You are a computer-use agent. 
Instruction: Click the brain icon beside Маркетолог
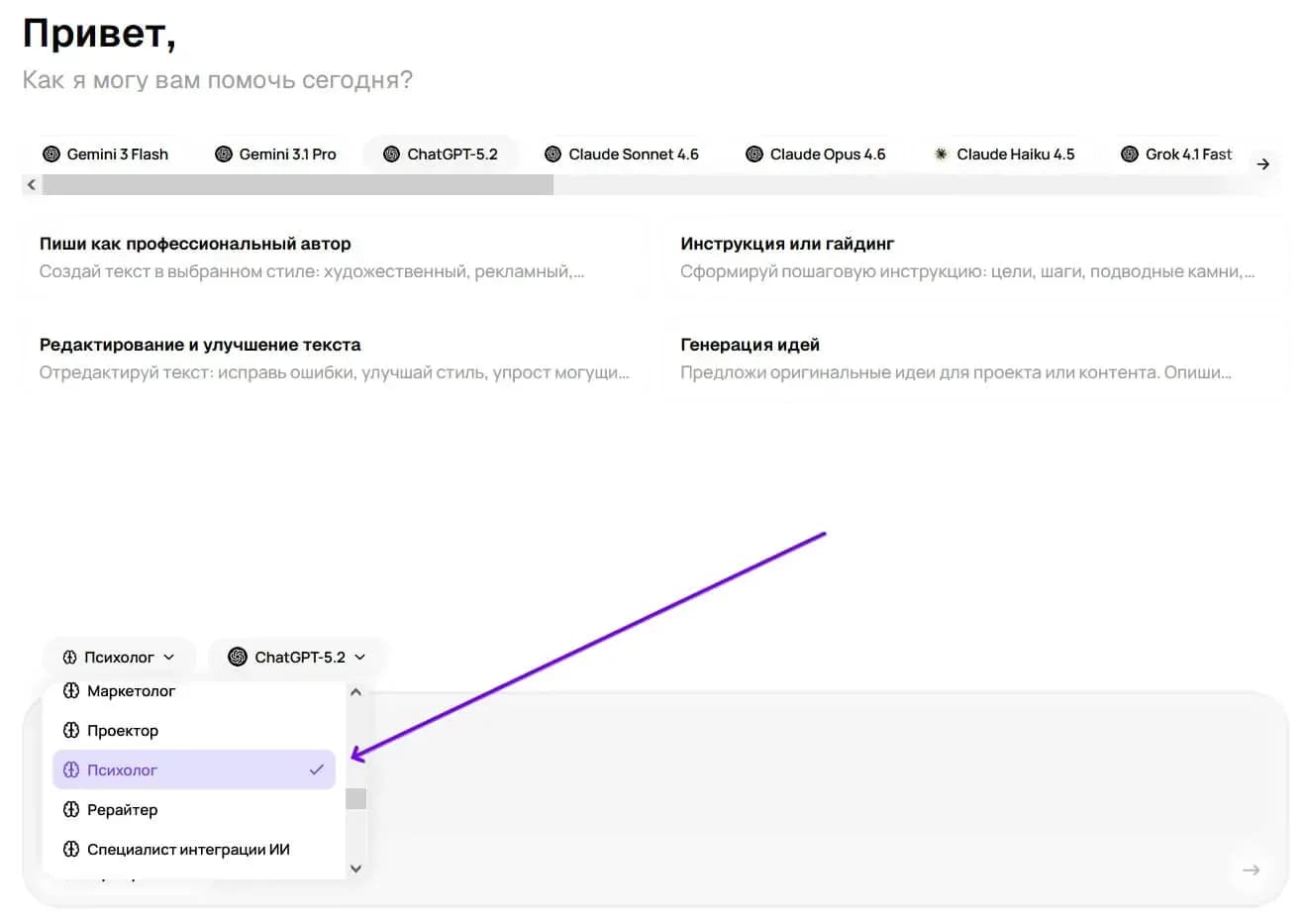[x=71, y=691]
